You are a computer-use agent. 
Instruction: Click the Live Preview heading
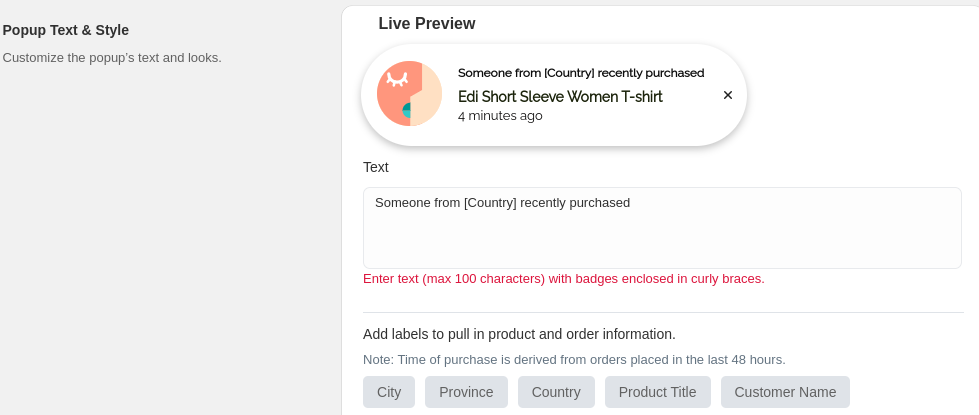coord(427,24)
